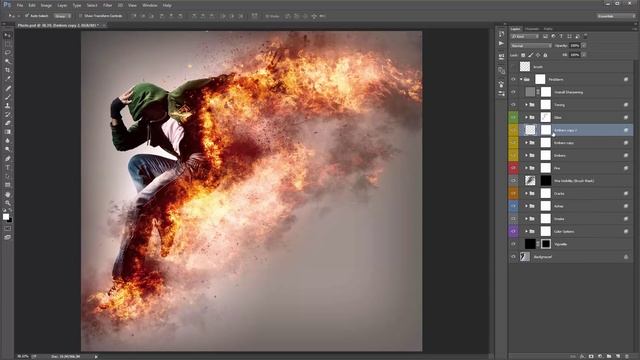Select the Eyedropper tool
640x360 pixels.
[7, 79]
